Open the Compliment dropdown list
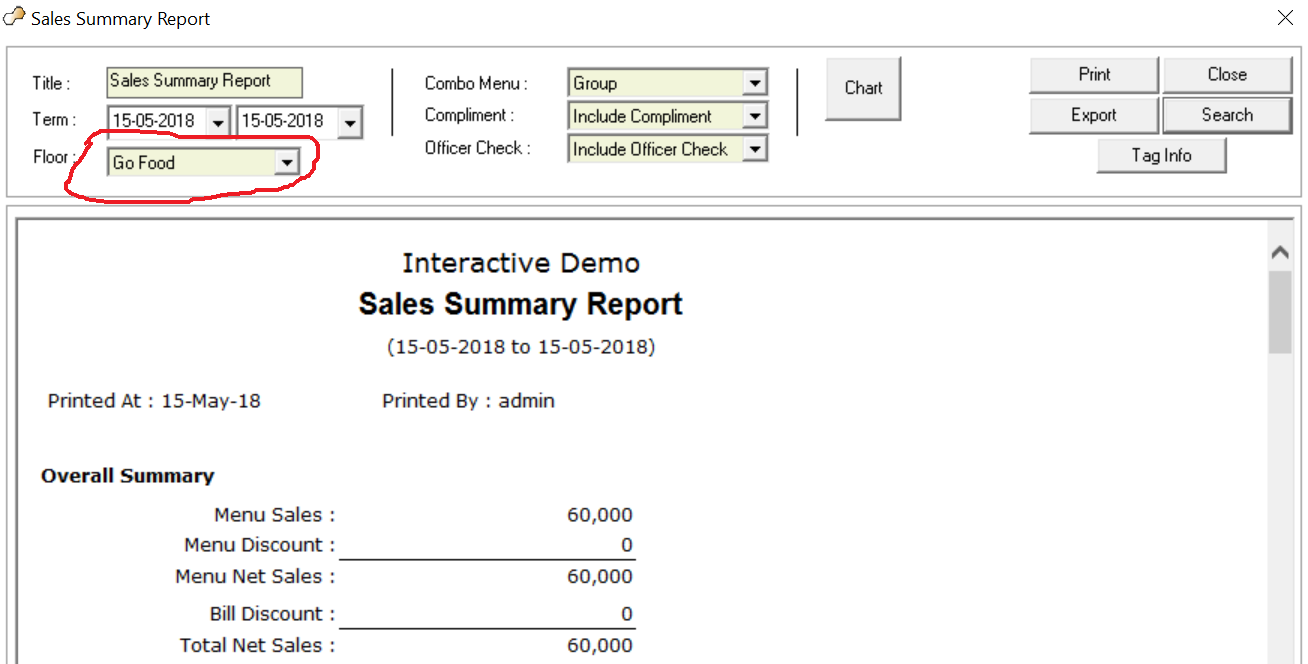Screen dimensions: 1308x664 [x=755, y=116]
